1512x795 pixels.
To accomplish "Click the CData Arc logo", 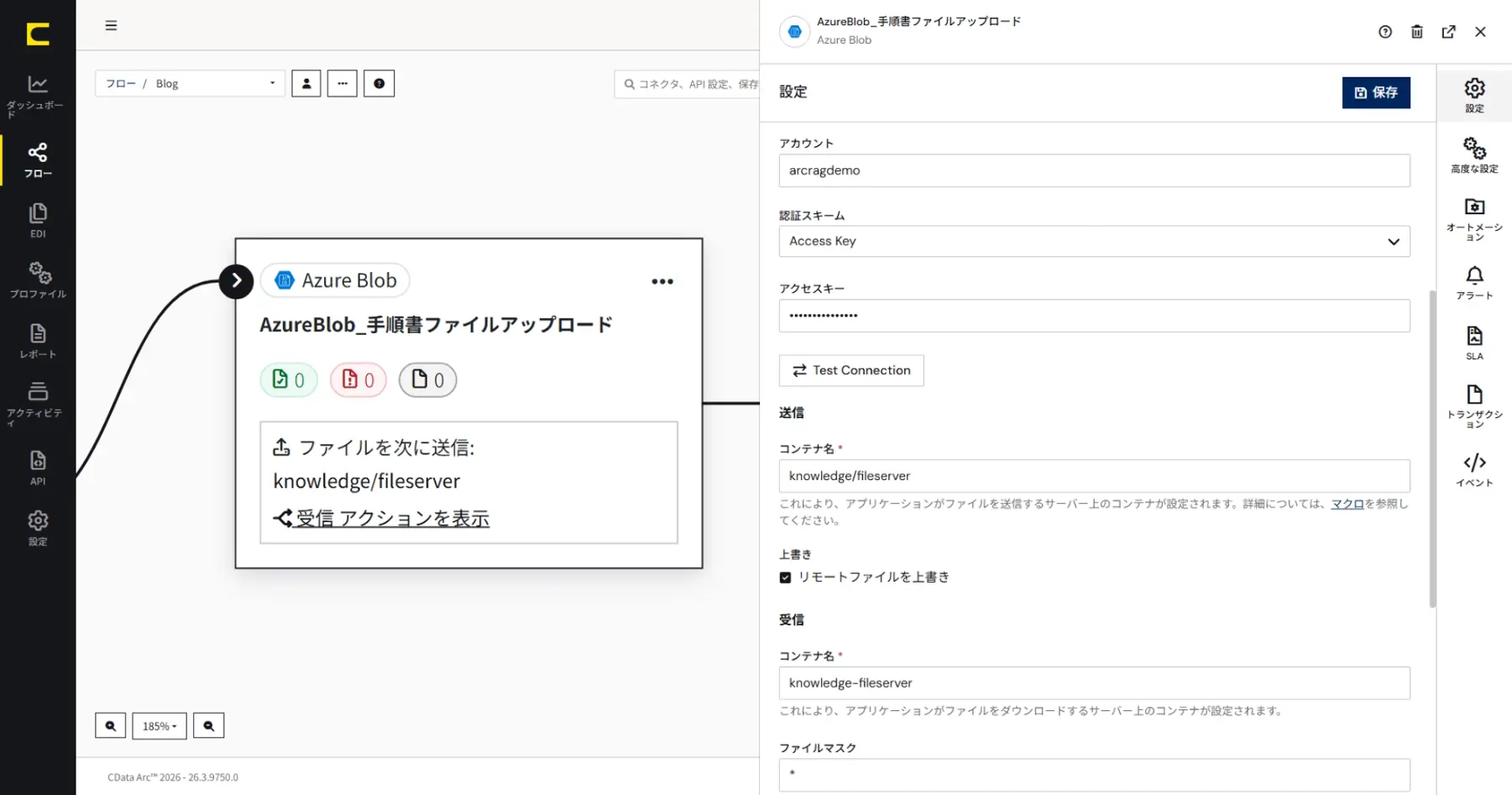I will (x=38, y=34).
